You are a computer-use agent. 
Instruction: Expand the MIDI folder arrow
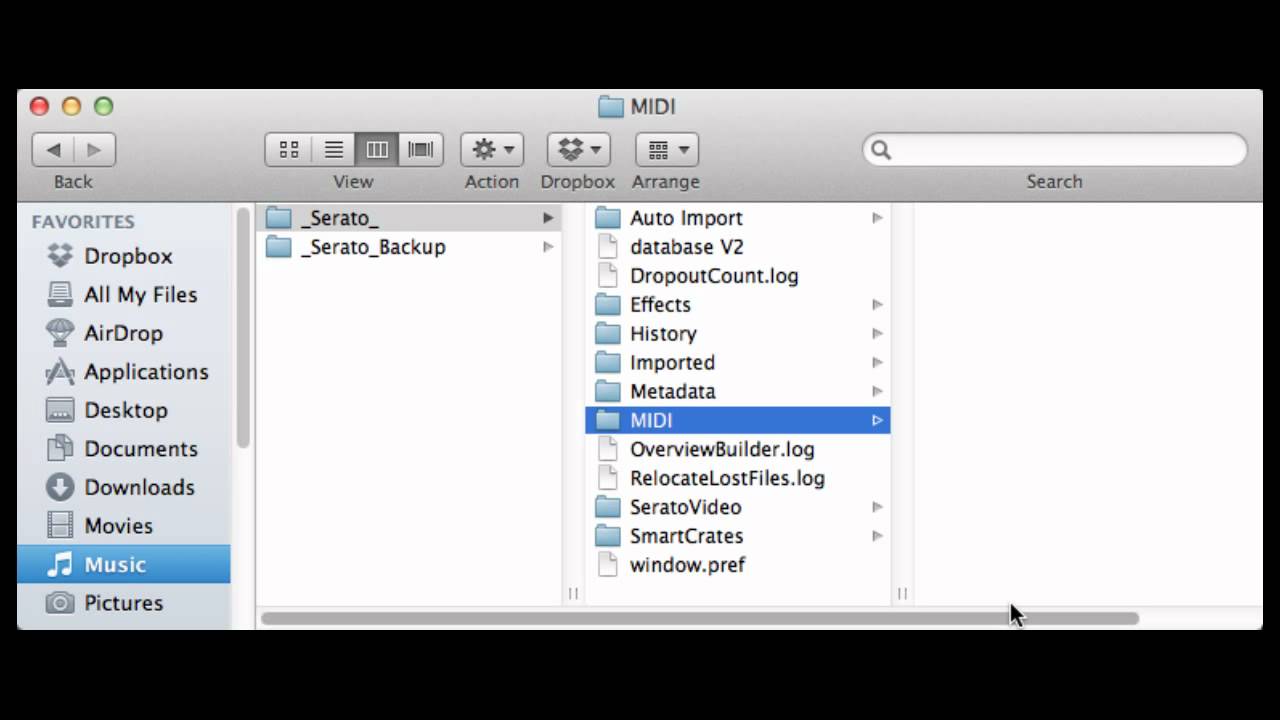[877, 421]
